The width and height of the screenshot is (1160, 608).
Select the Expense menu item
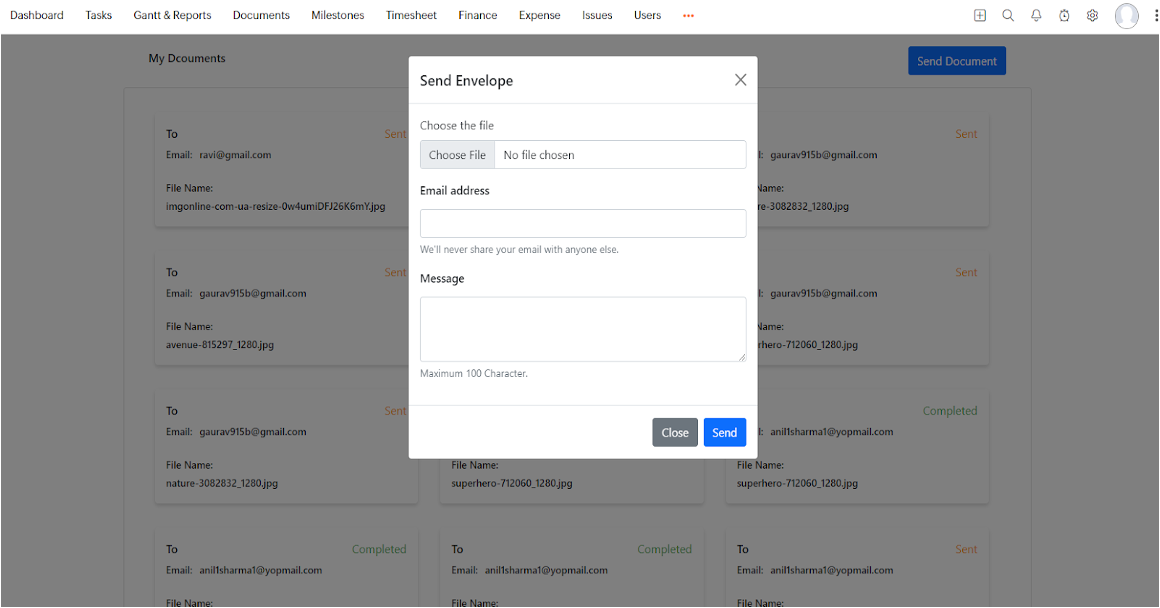point(539,15)
